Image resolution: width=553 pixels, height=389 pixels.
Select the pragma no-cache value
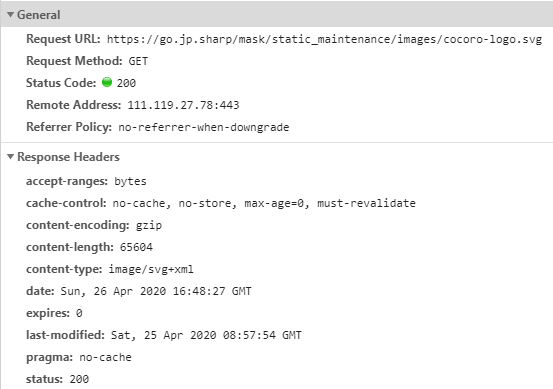pos(105,357)
